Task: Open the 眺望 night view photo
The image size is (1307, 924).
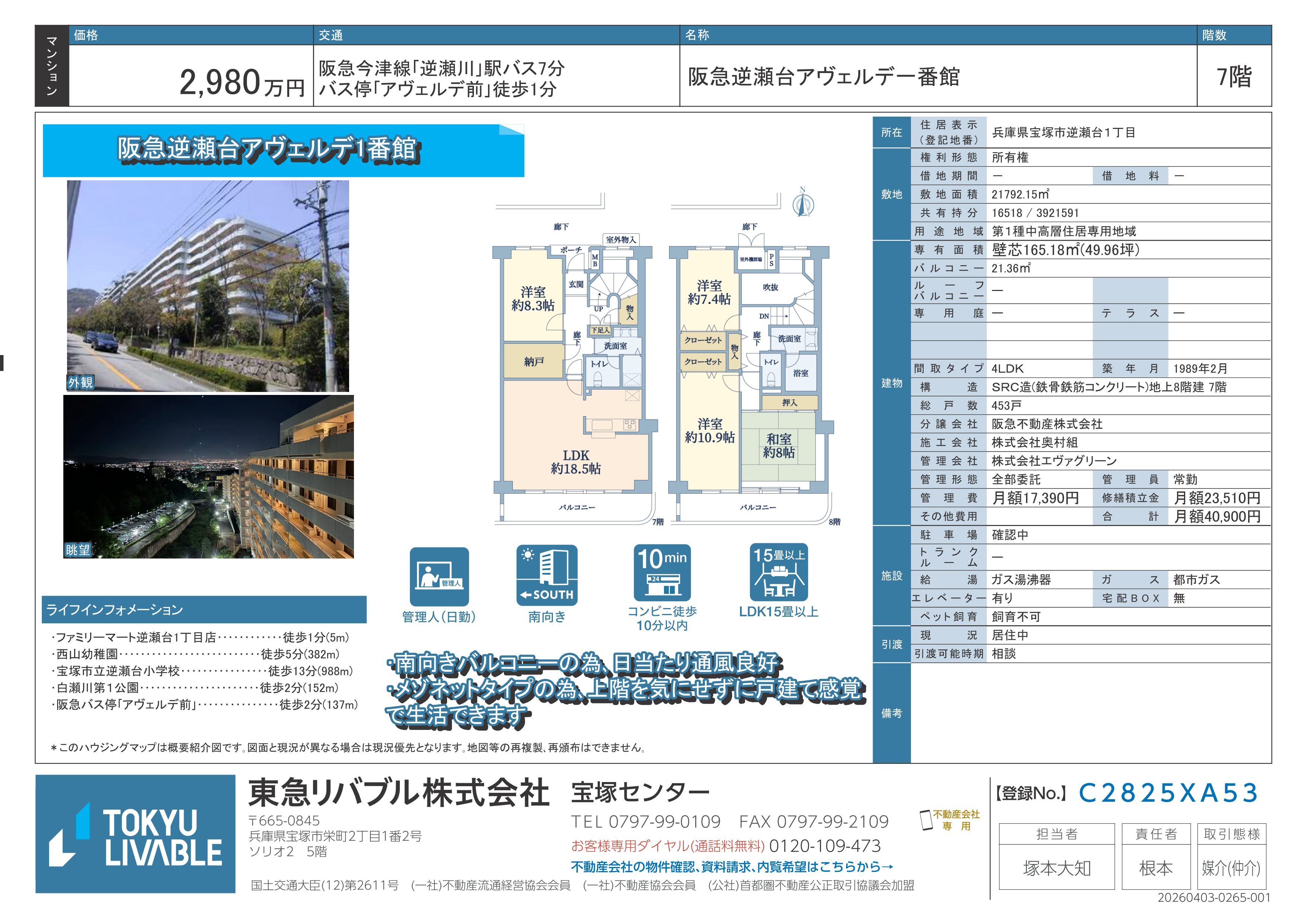Action: point(208,477)
